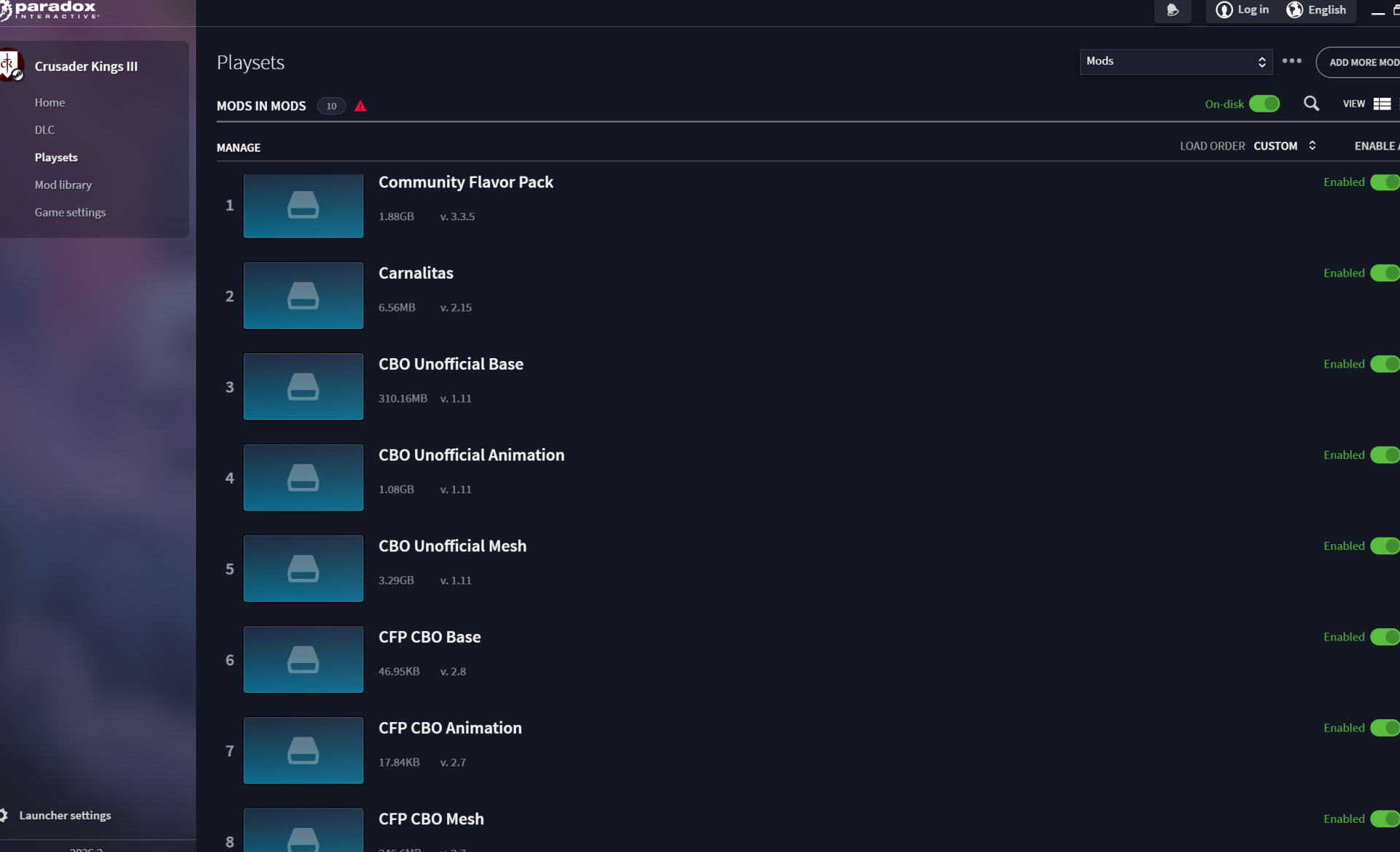Select Carnalitas mod thumbnail

point(303,295)
